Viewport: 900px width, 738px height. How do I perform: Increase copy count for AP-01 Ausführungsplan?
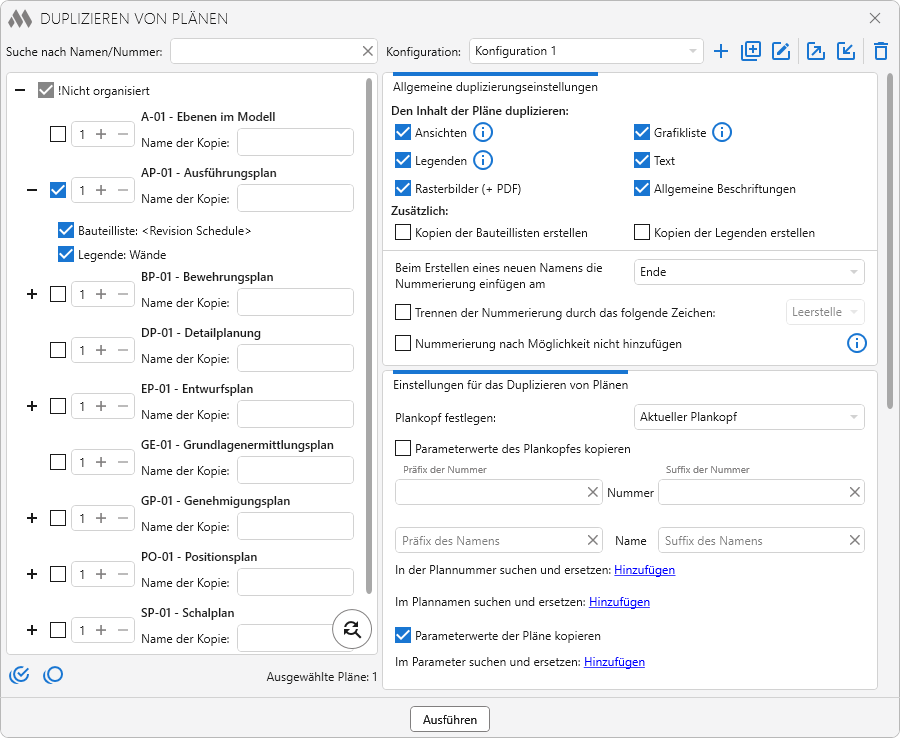[101, 190]
